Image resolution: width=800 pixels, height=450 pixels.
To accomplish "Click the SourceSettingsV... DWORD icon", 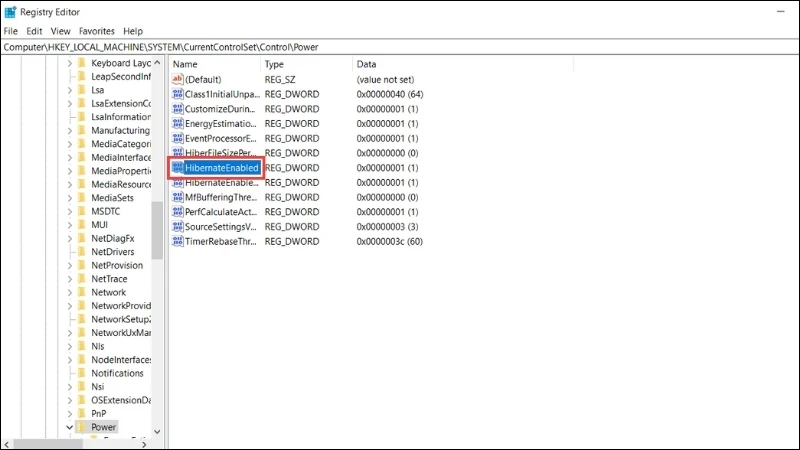I will point(178,227).
